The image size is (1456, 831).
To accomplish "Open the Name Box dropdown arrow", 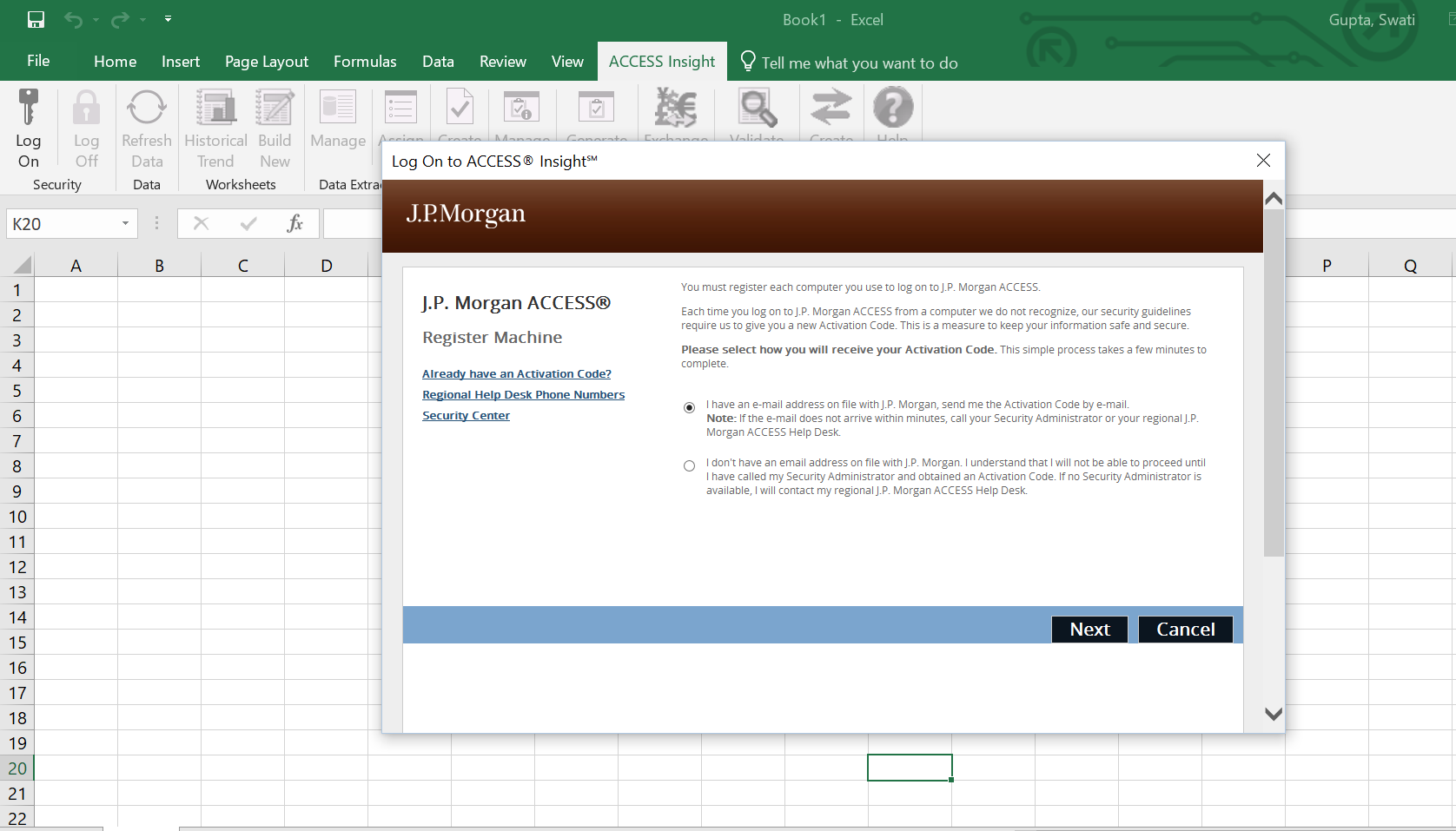I will tap(125, 224).
